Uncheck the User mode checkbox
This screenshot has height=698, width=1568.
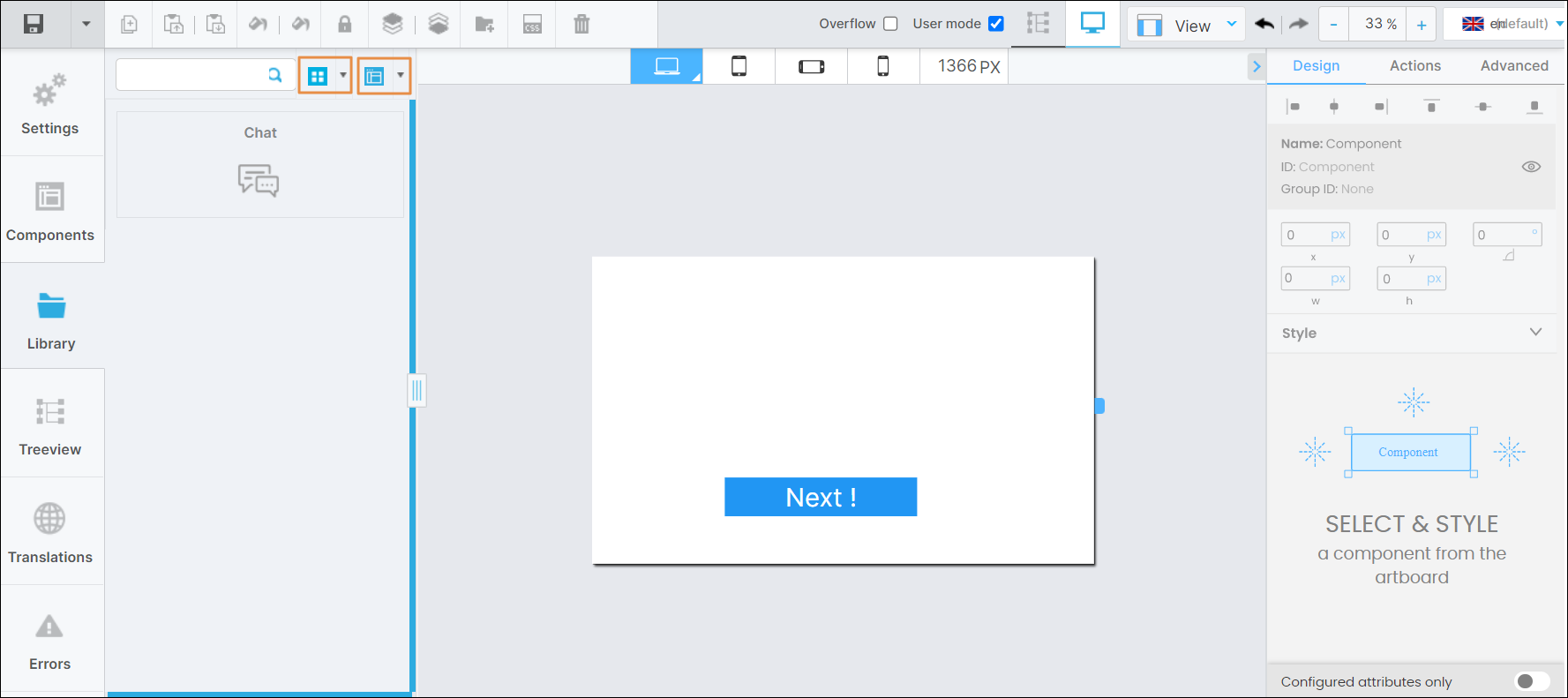pyautogui.click(x=995, y=24)
